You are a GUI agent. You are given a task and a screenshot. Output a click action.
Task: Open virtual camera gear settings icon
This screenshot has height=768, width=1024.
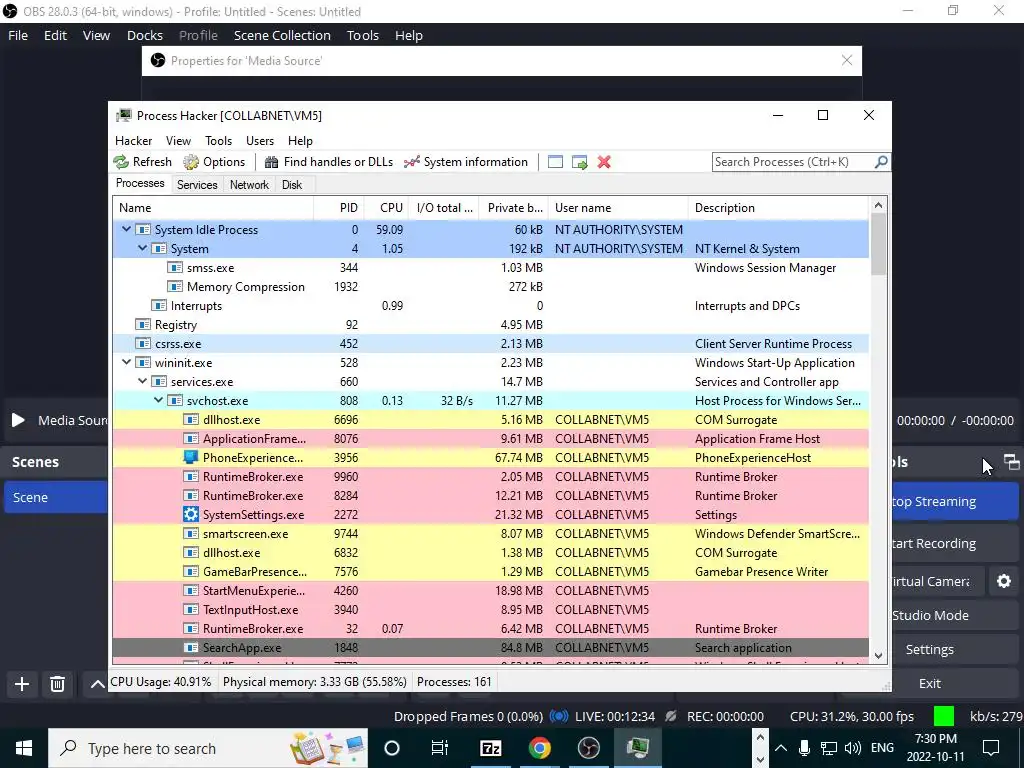pos(1004,581)
